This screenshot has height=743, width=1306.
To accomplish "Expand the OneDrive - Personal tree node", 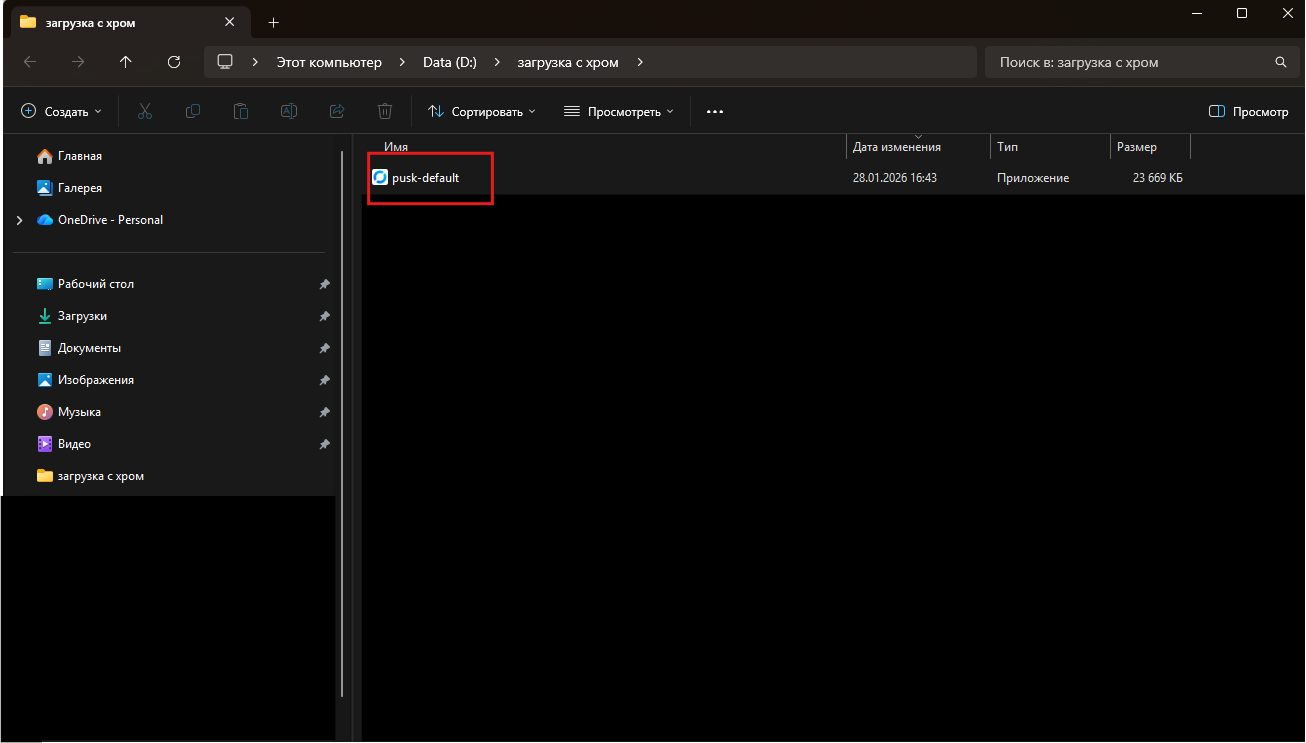I will [x=19, y=220].
